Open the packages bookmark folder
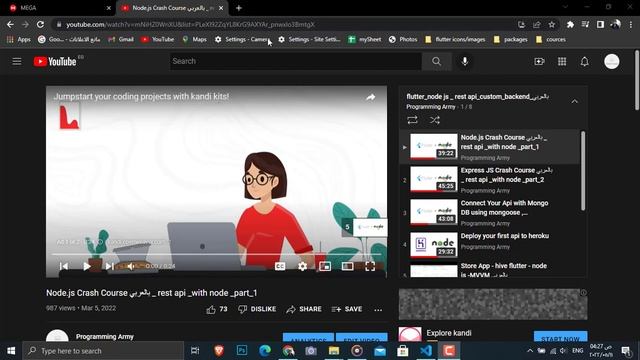Image resolution: width=640 pixels, height=360 pixels. tap(511, 40)
